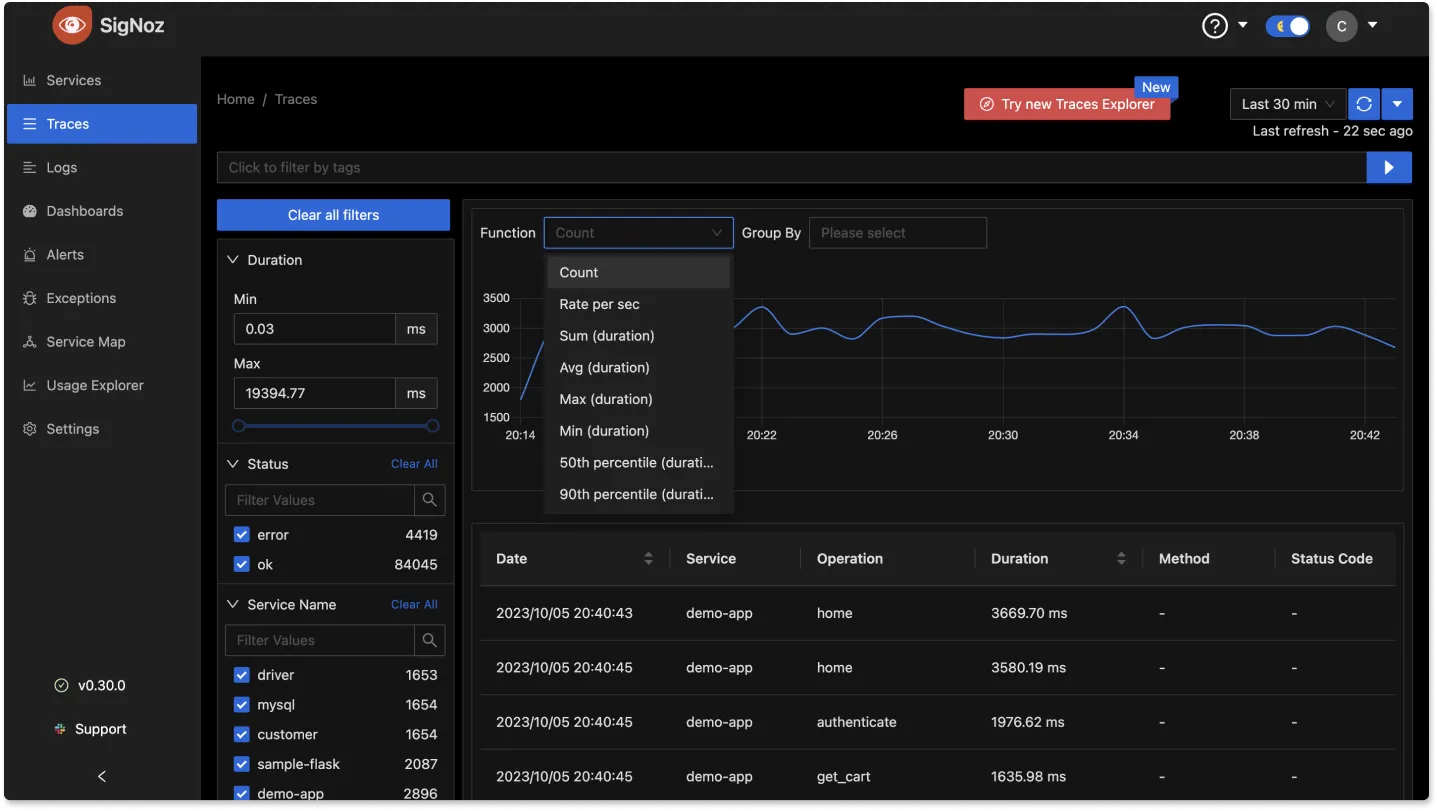Click the authenticate operation cell
Viewport: 1437px width, 811px height.
pyautogui.click(x=857, y=722)
